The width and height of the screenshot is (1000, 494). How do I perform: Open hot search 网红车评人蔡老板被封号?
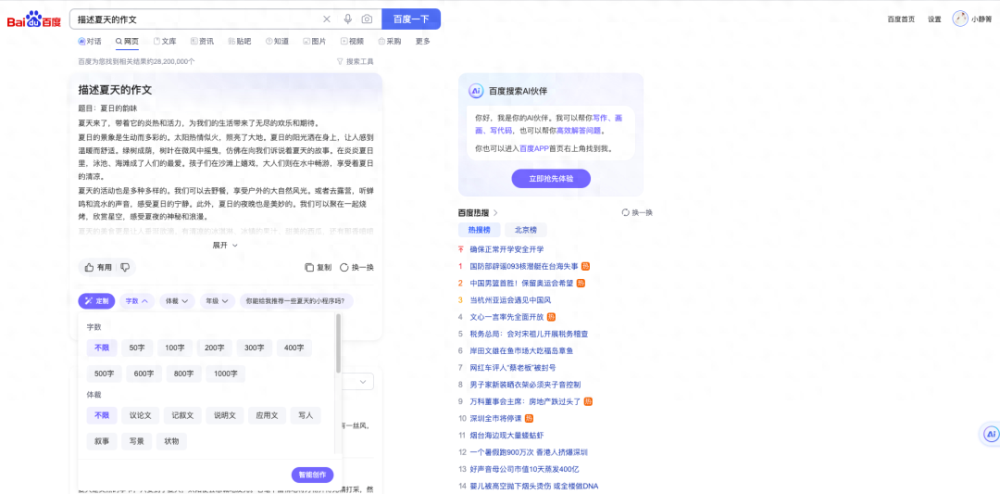[513, 368]
